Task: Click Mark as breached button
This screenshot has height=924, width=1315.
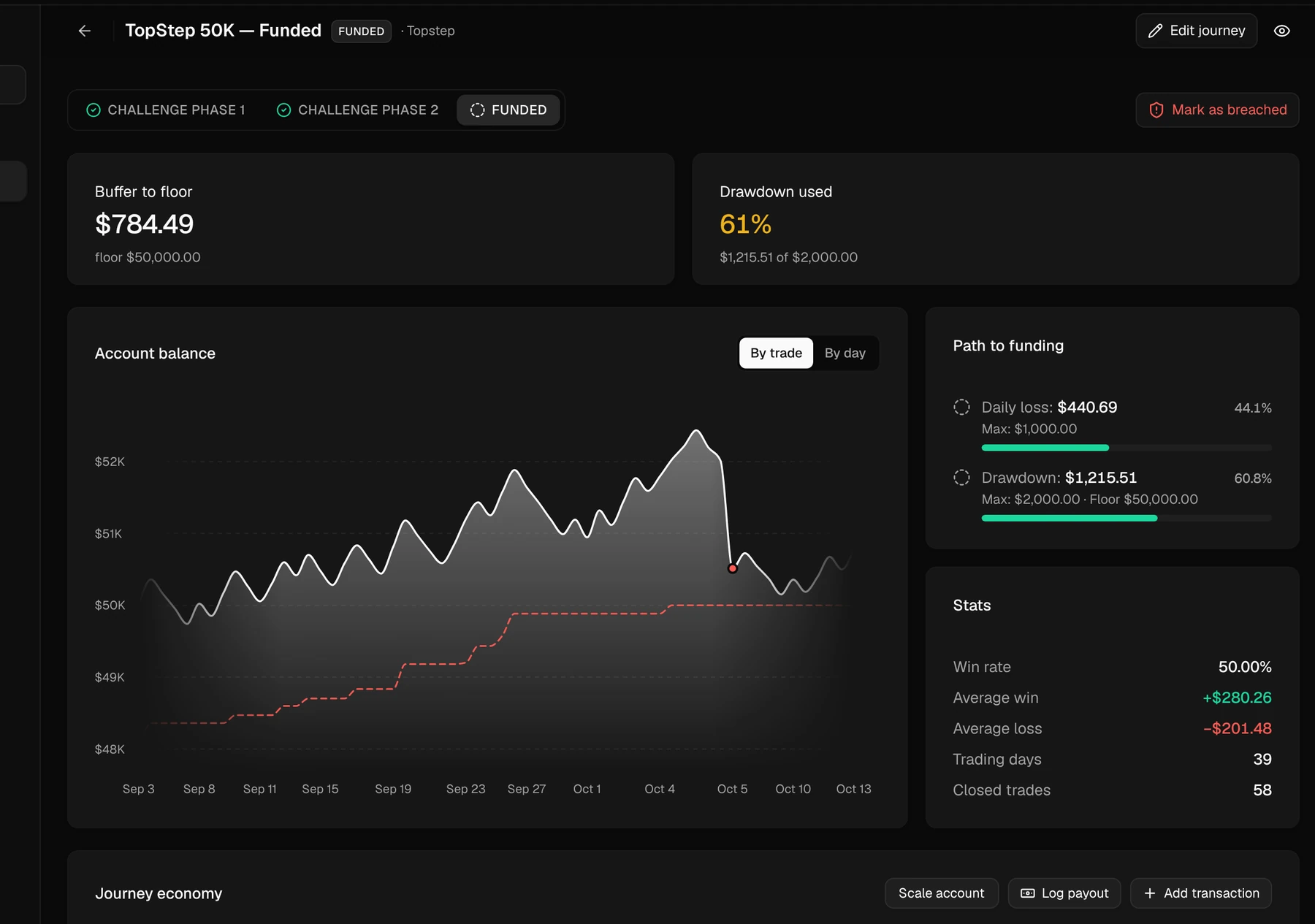Action: click(x=1217, y=110)
